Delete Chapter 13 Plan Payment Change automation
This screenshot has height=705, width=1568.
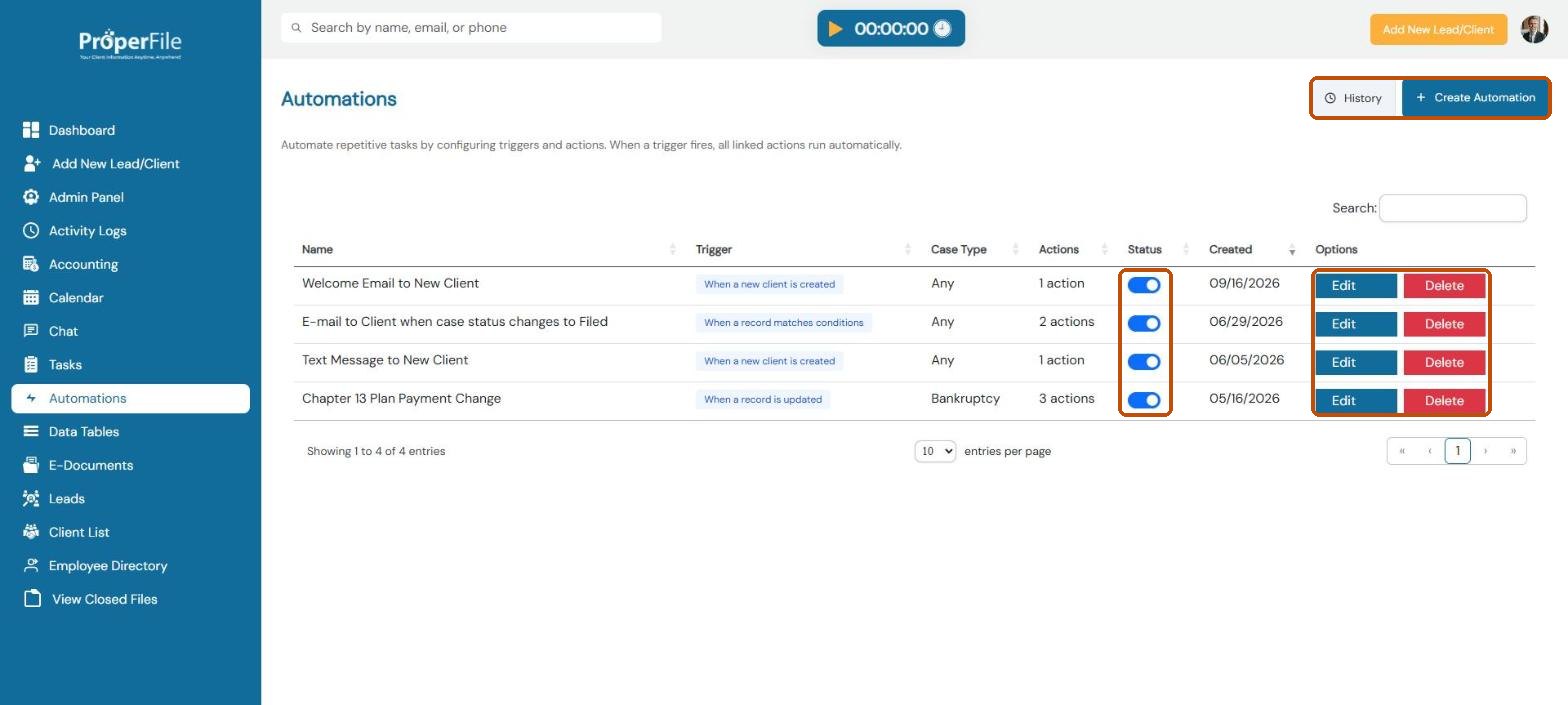point(1444,400)
